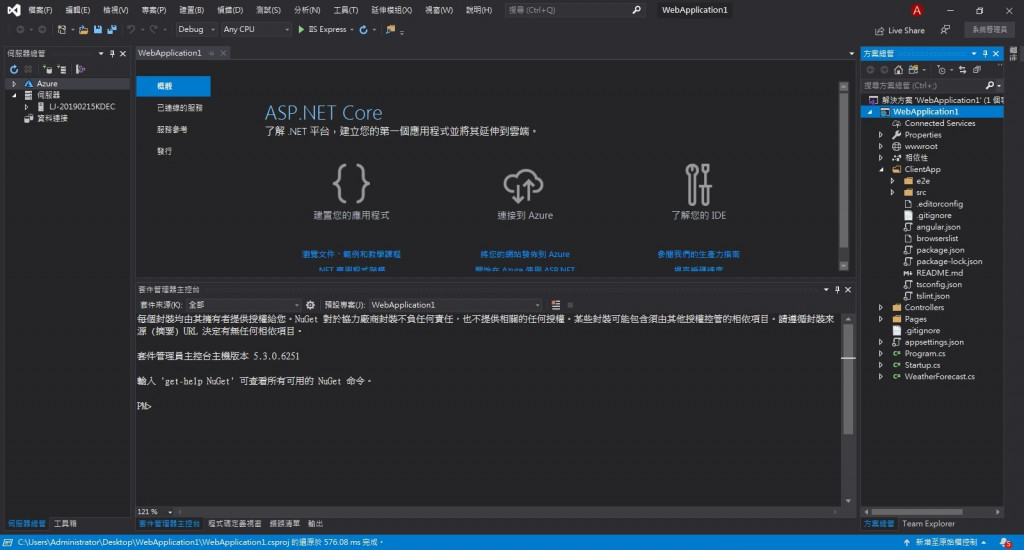Click the Find in Files toolbar icon

tap(391, 29)
